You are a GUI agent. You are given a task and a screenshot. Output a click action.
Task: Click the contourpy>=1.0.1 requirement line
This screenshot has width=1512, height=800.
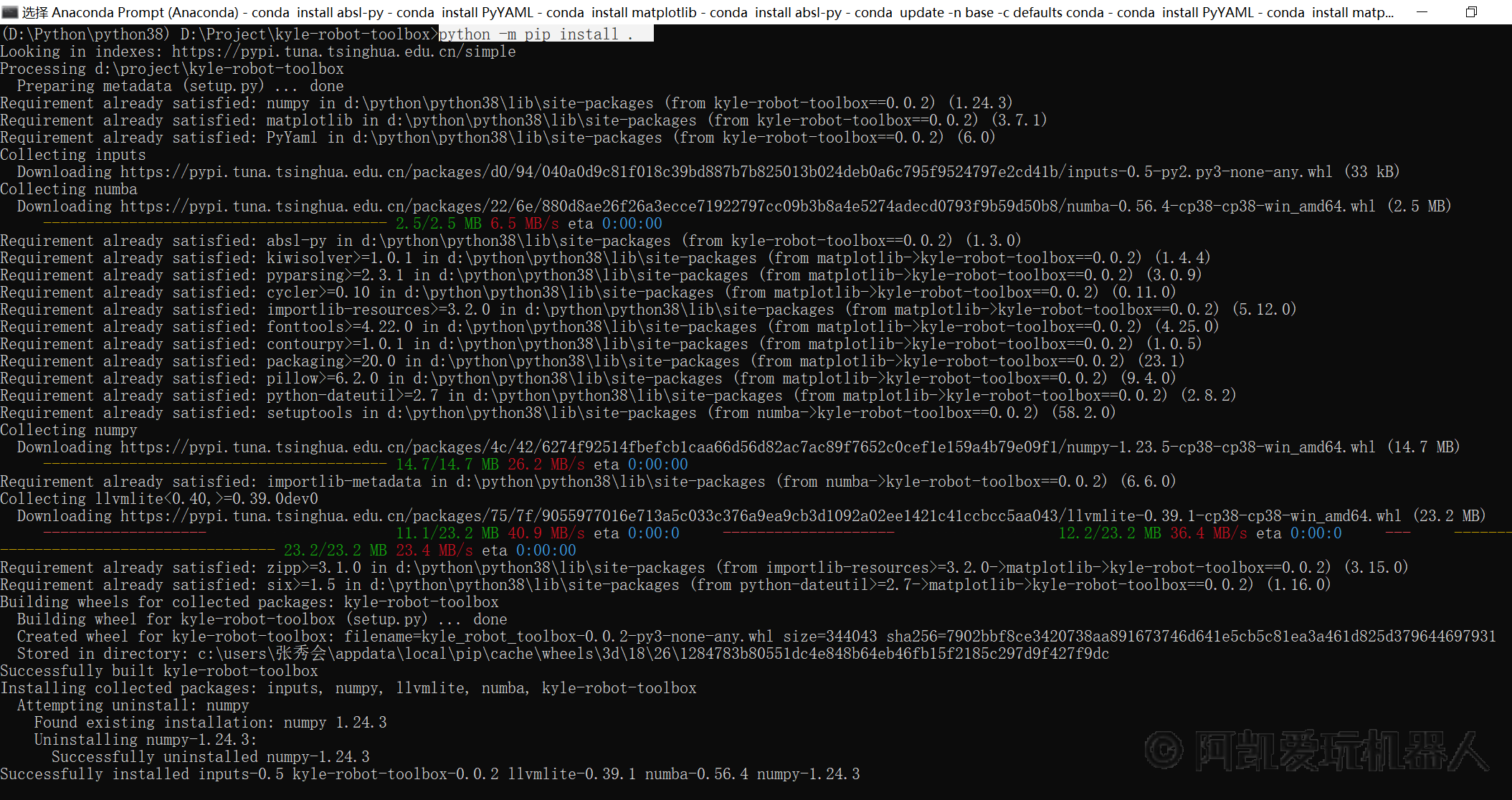601,344
